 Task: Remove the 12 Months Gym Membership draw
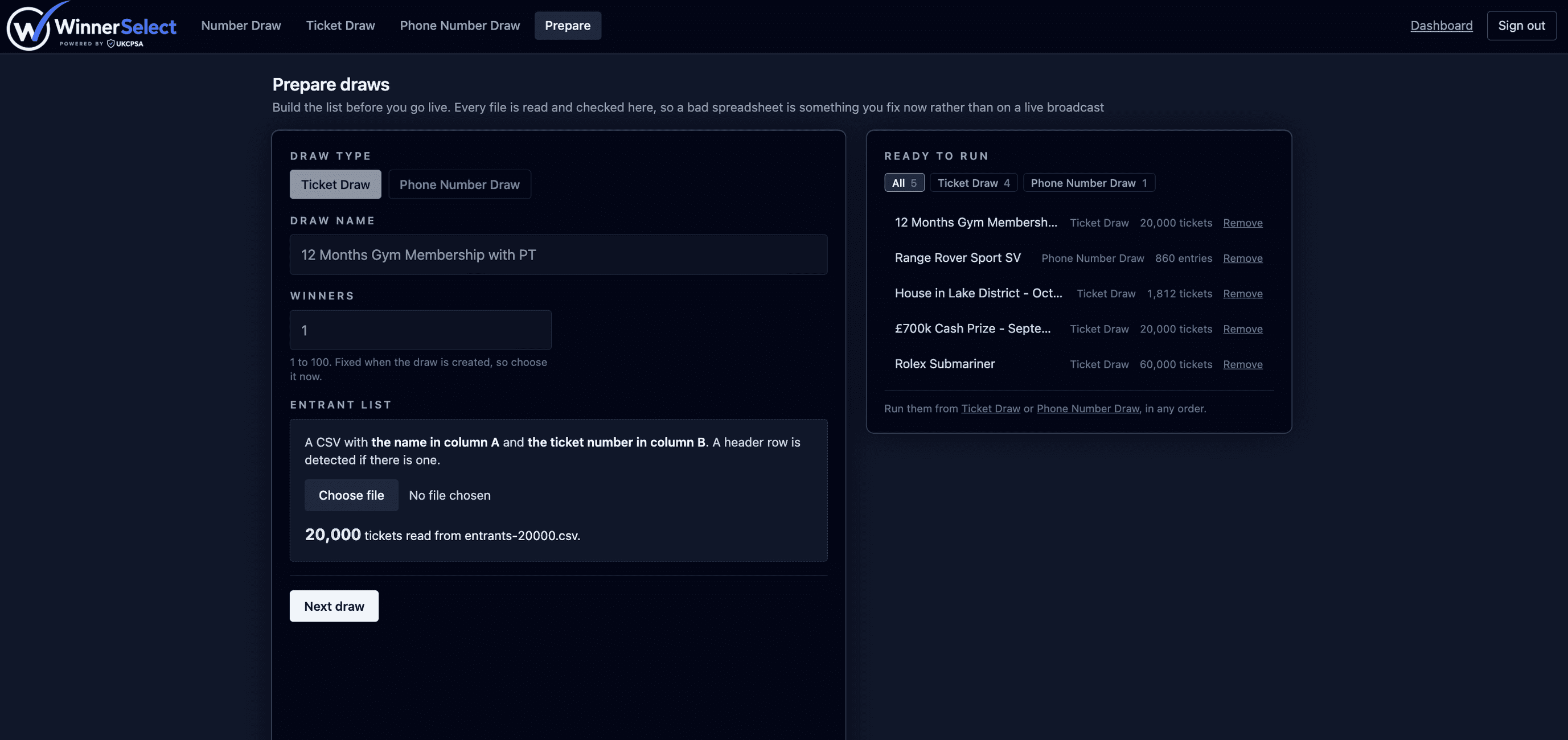pos(1242,223)
